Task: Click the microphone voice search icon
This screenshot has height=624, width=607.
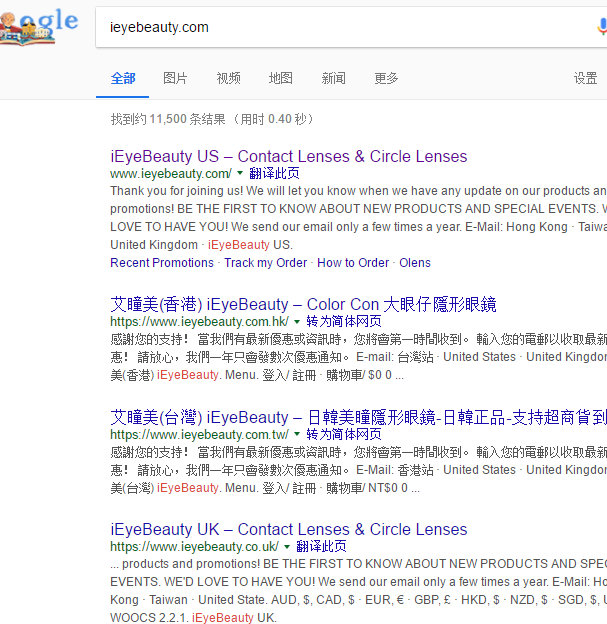Action: [602, 27]
